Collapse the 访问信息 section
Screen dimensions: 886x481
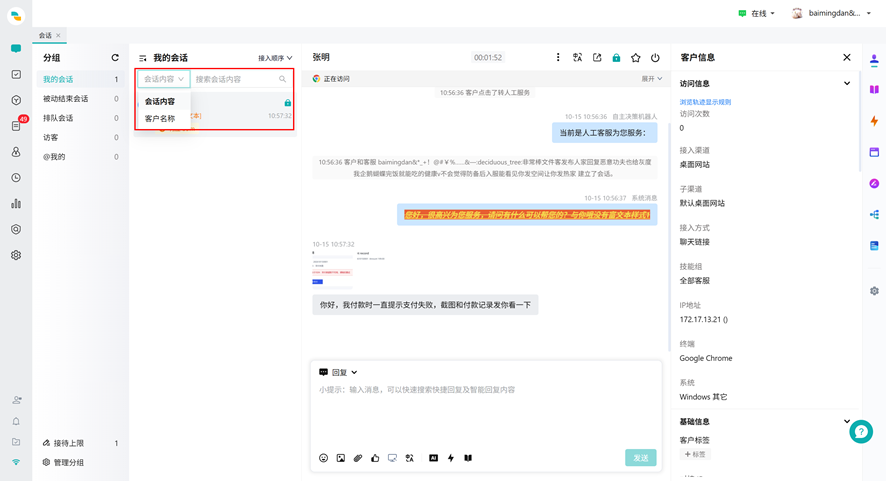847,83
